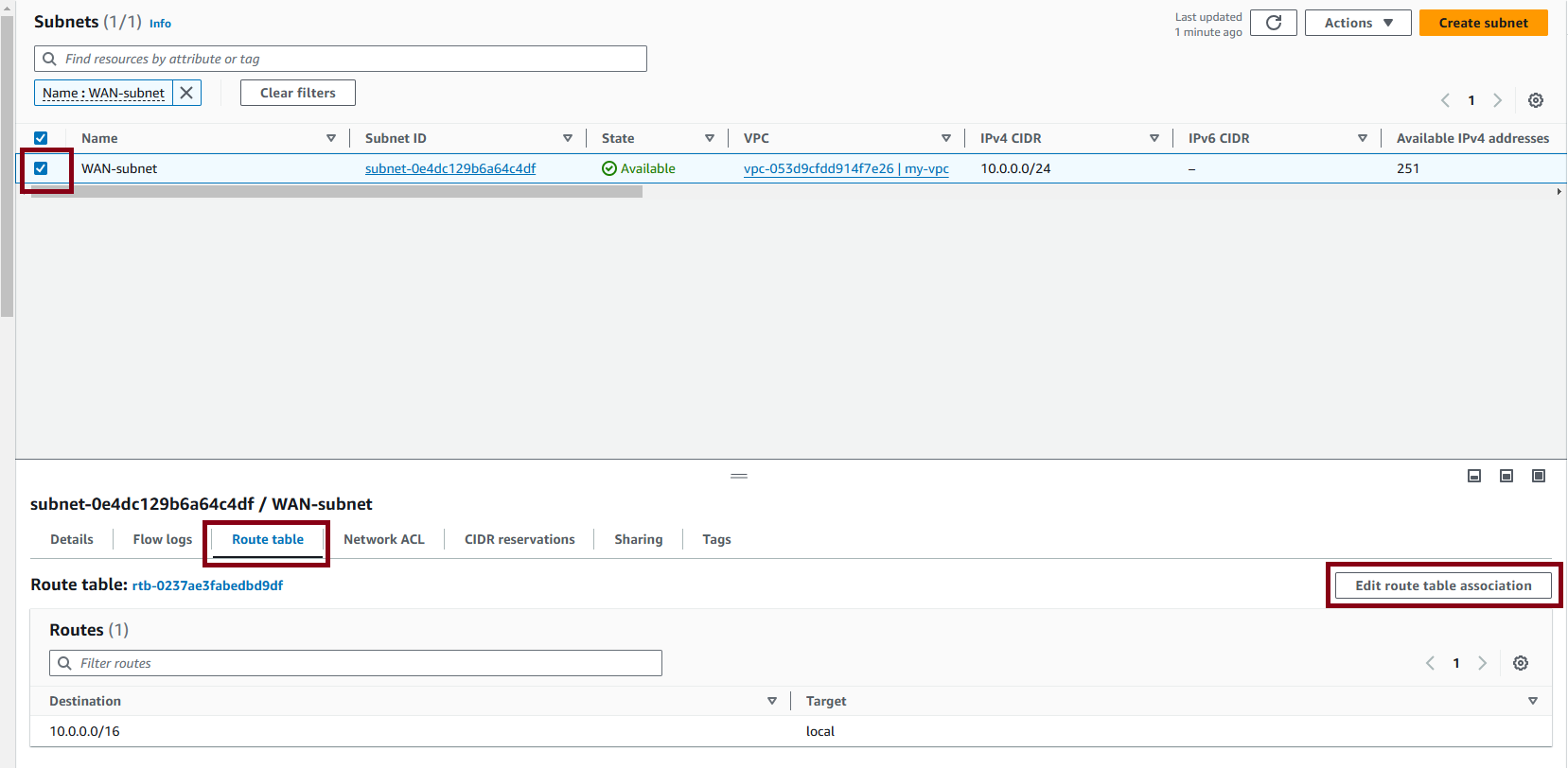Screen dimensions: 1568x768
Task: Click Create subnet button
Action: (1484, 23)
